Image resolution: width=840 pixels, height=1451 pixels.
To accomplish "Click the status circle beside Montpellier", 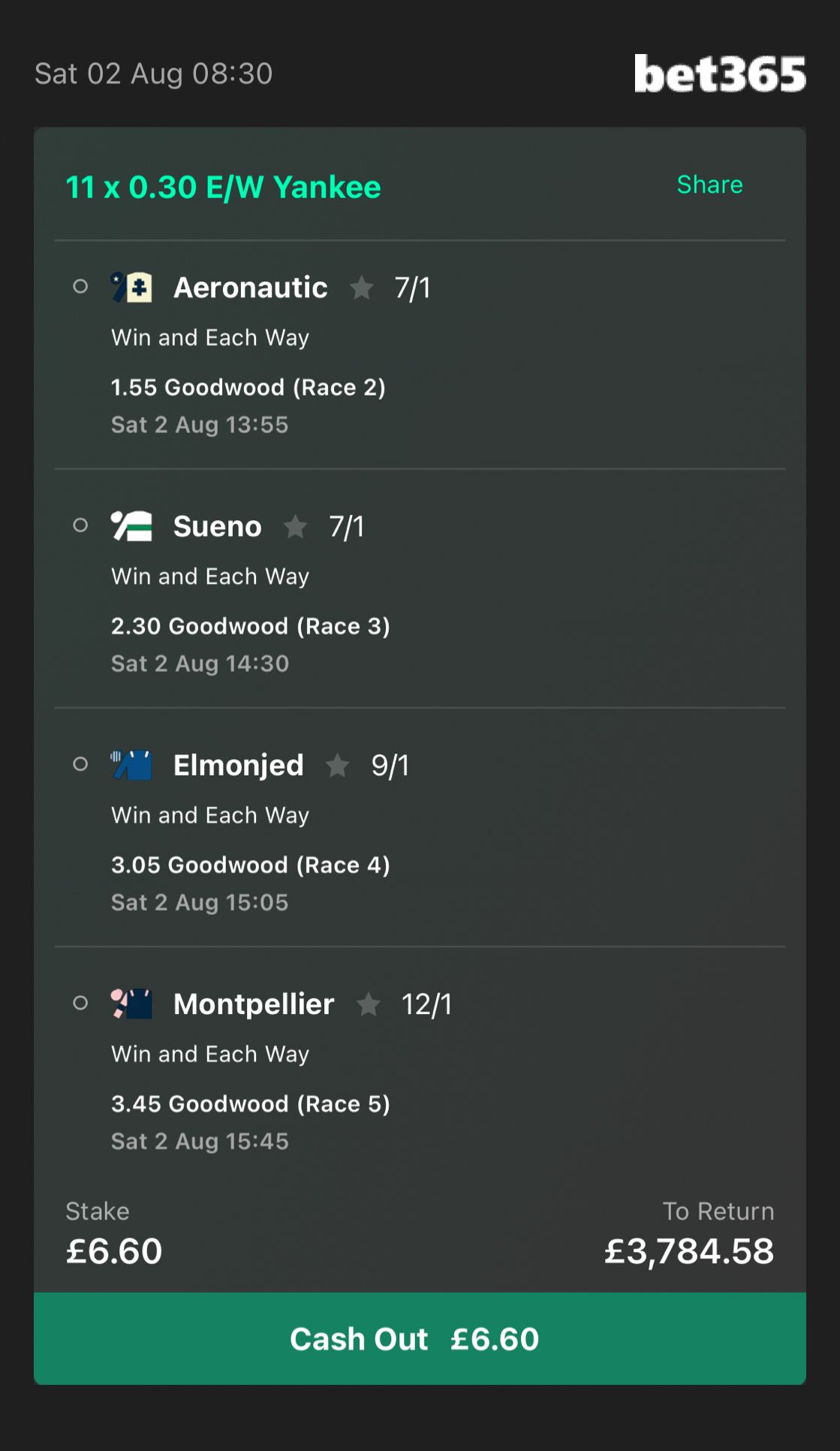I will tap(80, 1003).
